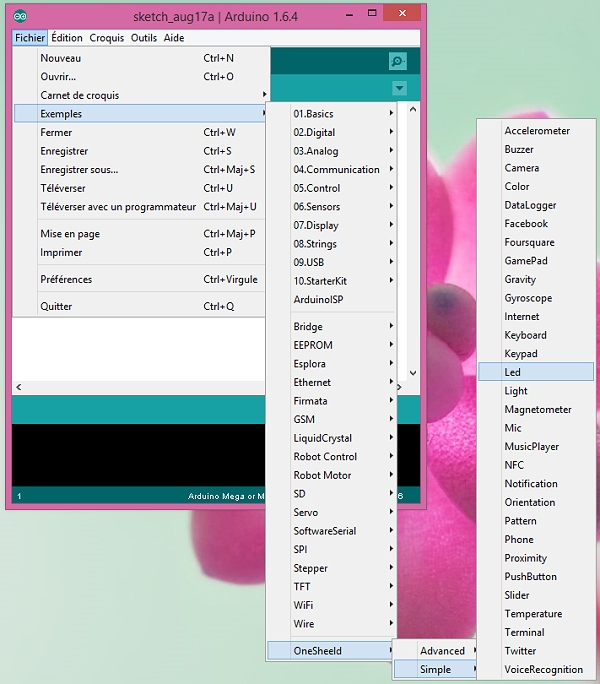
Task: Expand 05.Control examples submenu
Action: point(332,188)
